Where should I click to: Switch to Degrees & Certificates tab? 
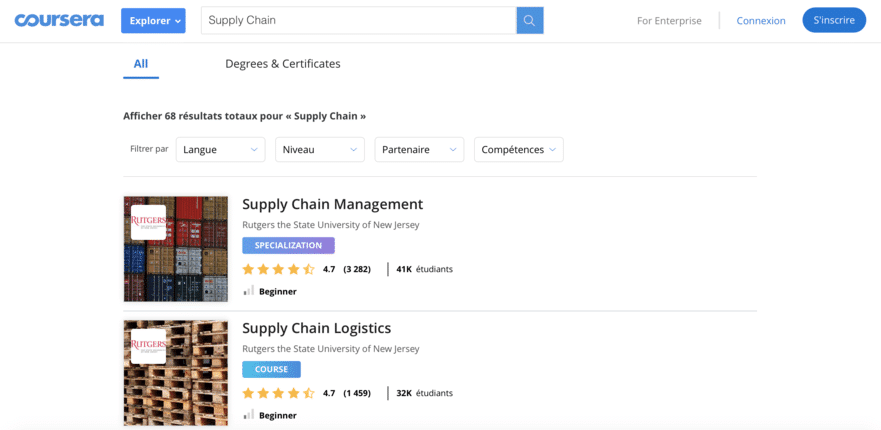[283, 64]
